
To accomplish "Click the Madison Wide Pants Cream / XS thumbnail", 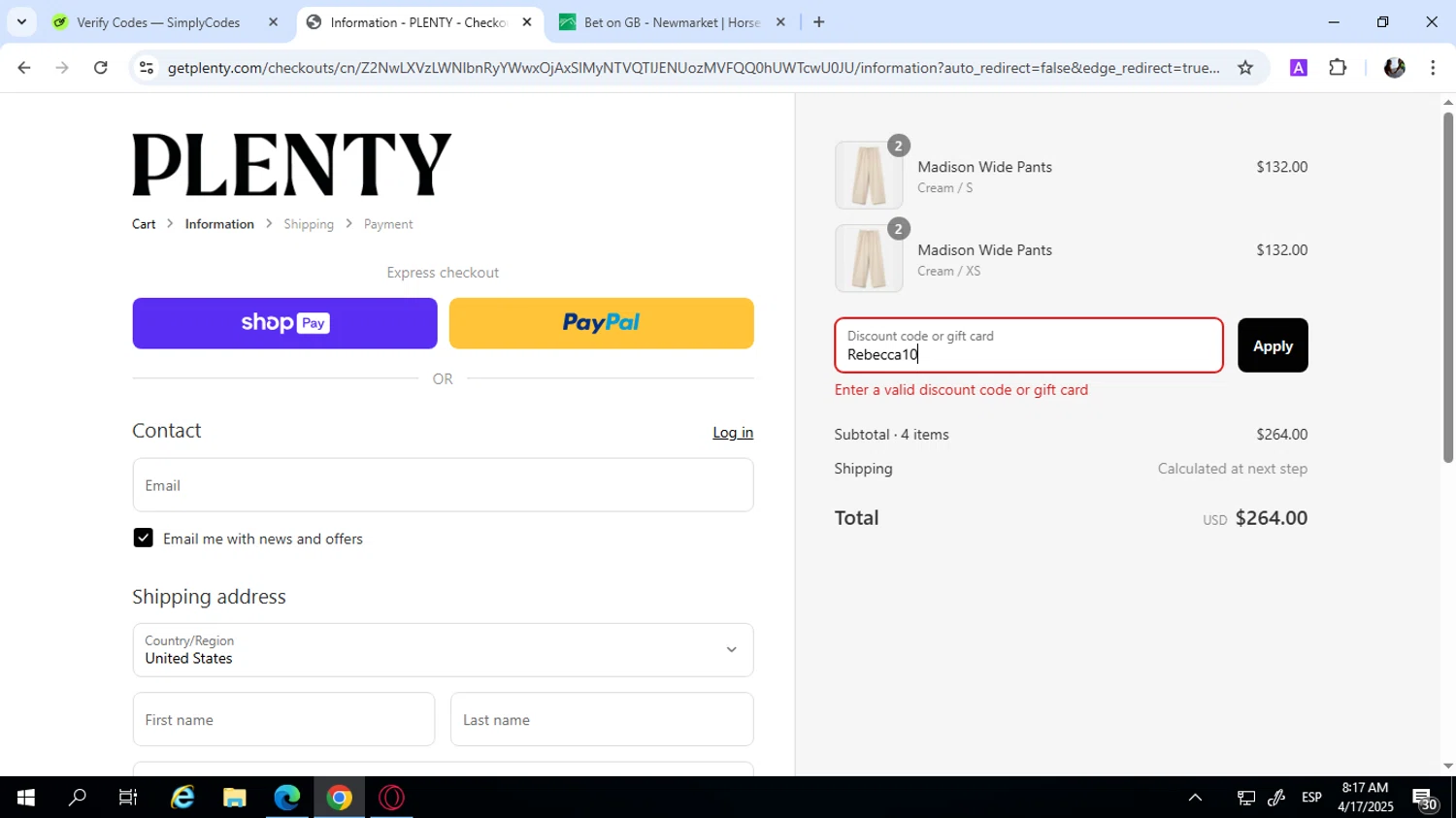I will pos(869,259).
